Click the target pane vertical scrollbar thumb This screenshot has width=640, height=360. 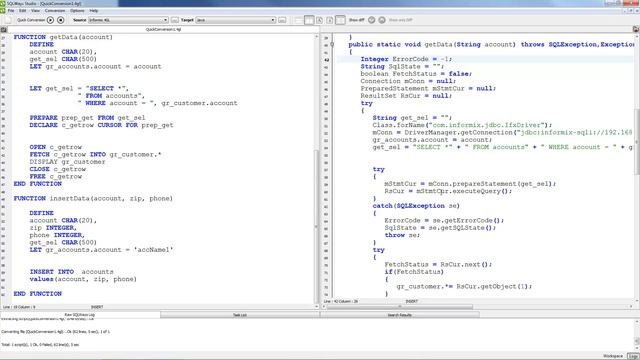(x=637, y=141)
